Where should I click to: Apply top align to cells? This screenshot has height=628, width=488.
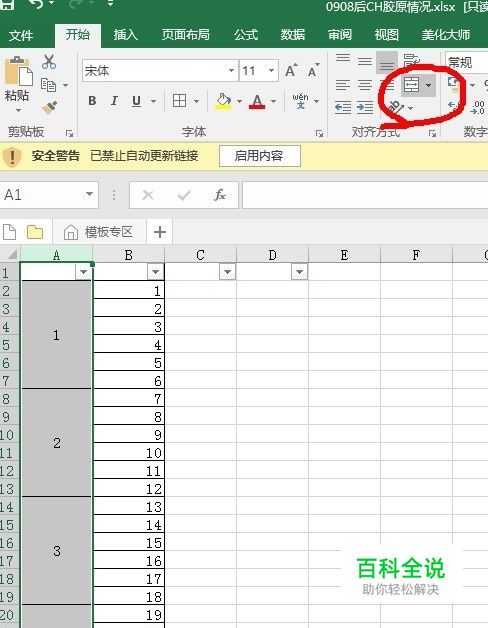click(343, 60)
